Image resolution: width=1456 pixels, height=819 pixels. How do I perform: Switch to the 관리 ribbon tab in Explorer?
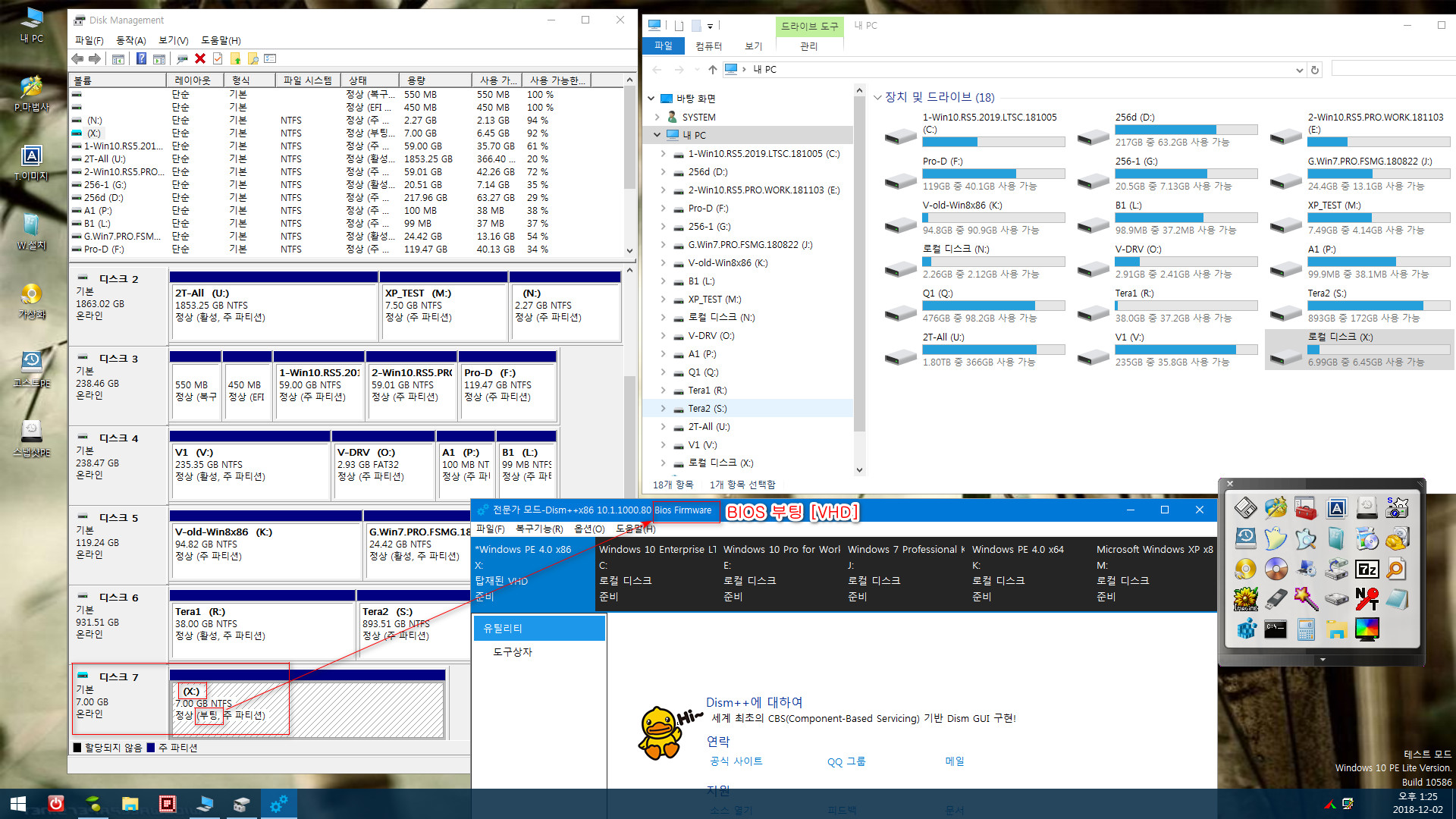[x=809, y=46]
